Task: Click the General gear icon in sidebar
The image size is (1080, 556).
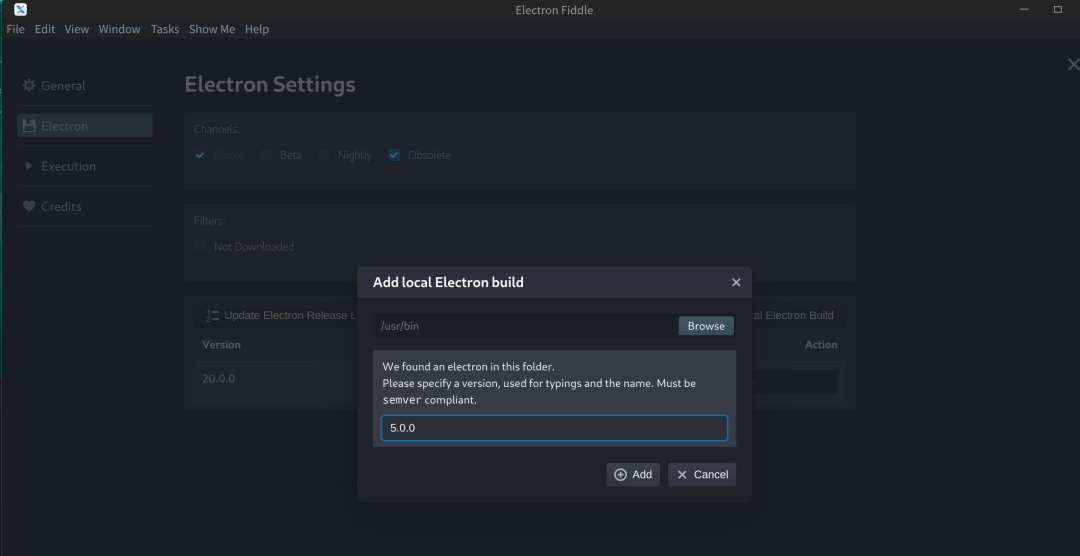Action: pos(29,86)
